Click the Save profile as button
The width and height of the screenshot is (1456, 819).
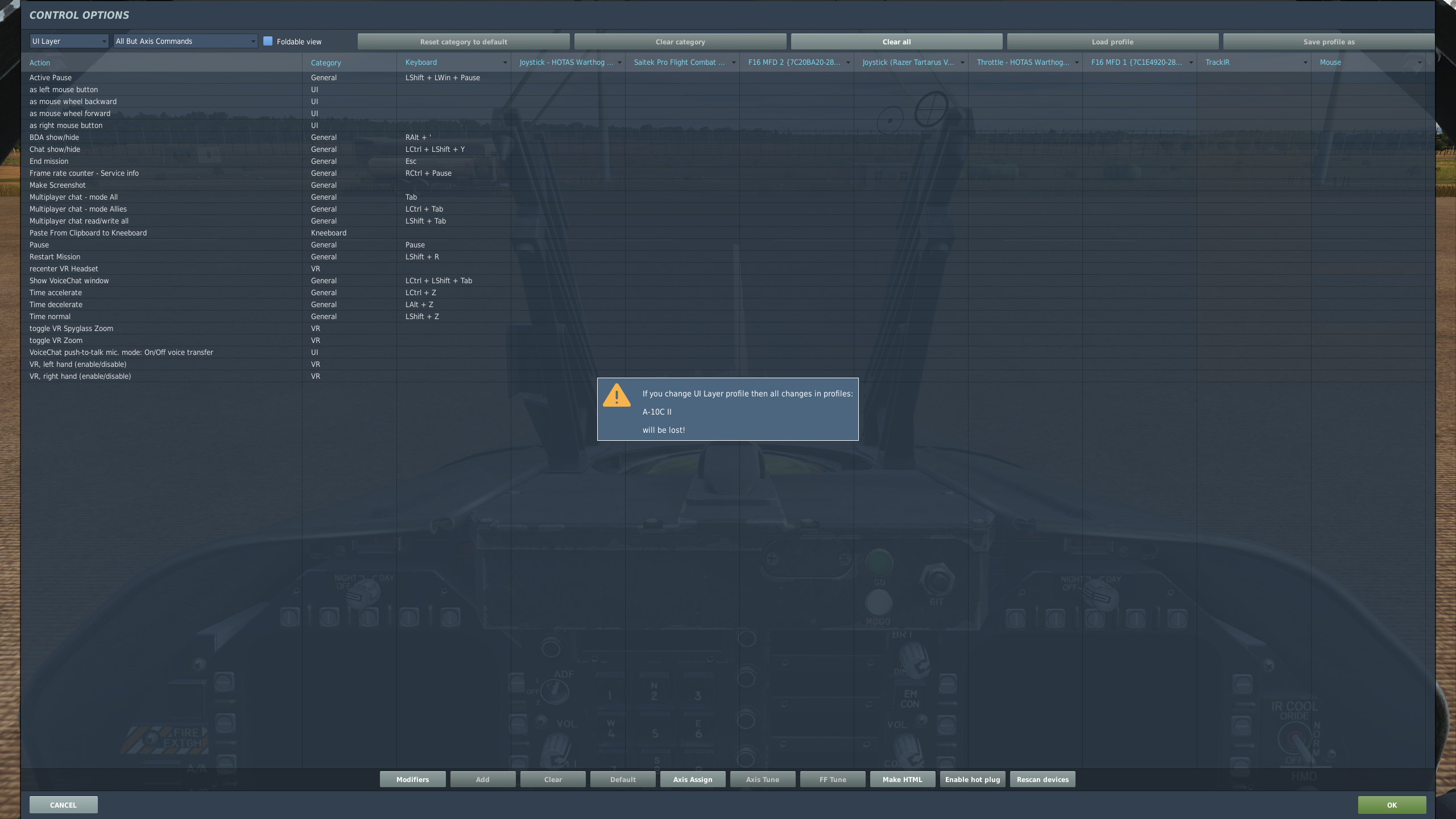click(1329, 42)
